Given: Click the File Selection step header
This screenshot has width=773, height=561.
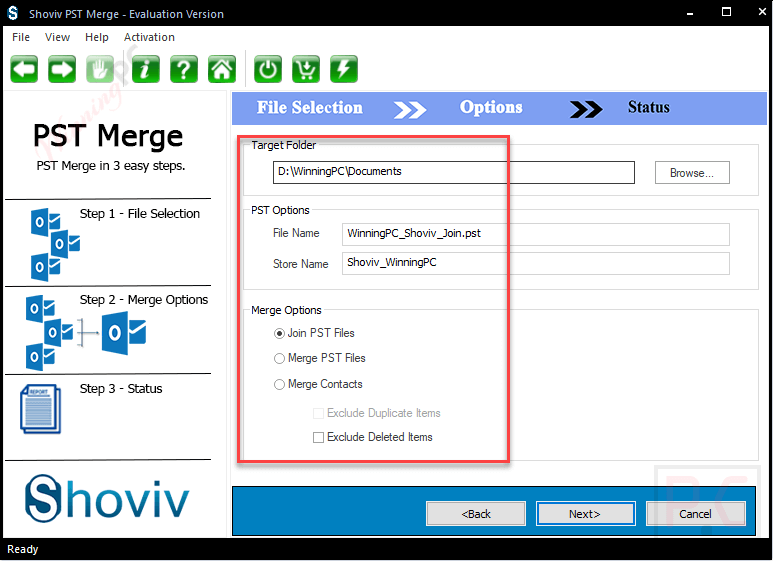Looking at the screenshot, I should point(310,107).
